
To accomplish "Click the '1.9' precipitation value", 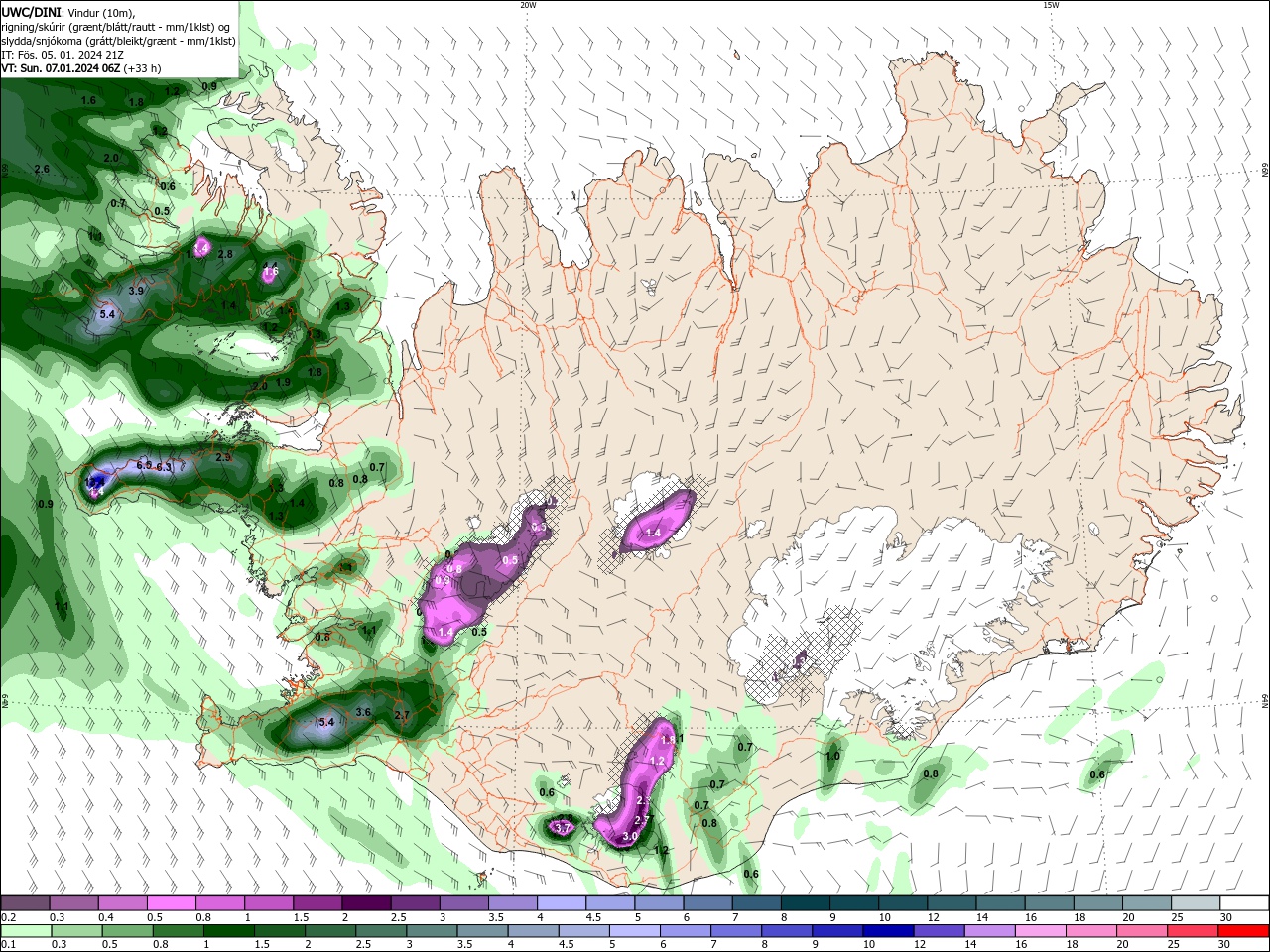I will [283, 383].
